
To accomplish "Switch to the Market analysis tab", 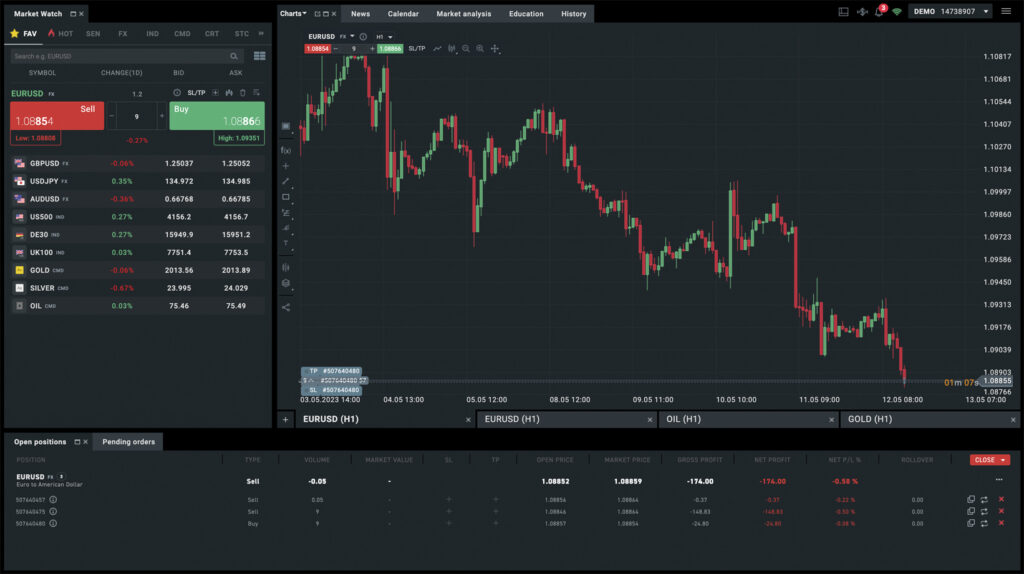I will (x=463, y=14).
